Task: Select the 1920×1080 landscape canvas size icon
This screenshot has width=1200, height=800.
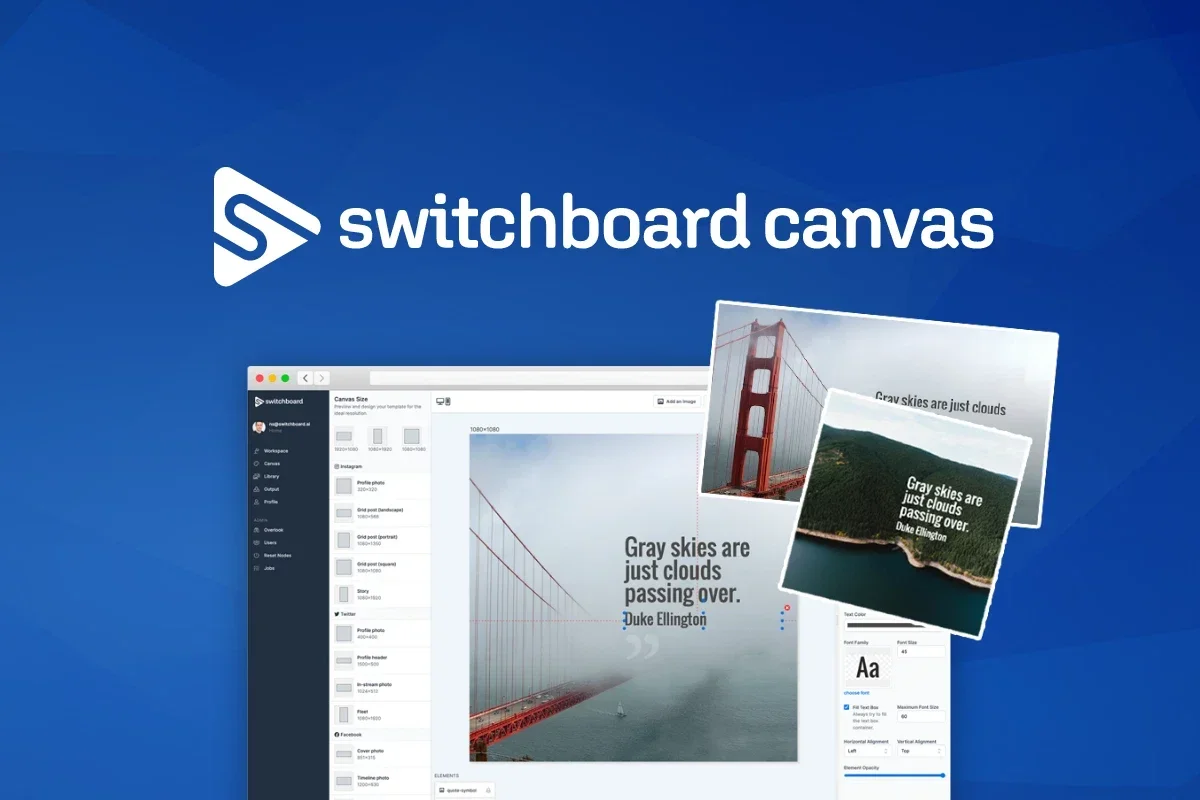Action: pos(344,436)
